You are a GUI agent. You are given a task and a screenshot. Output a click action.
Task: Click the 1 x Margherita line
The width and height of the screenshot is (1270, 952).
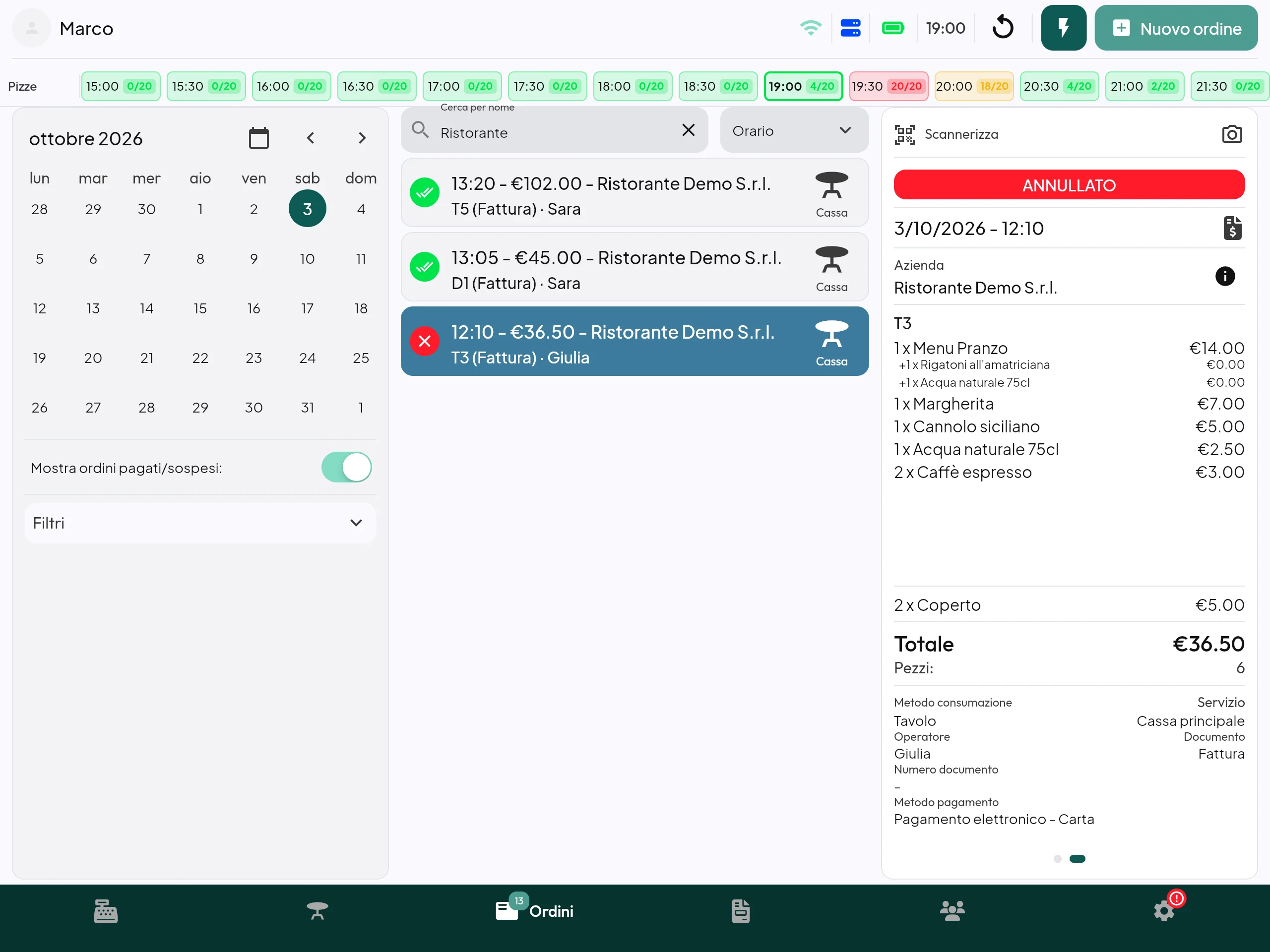point(1069,404)
